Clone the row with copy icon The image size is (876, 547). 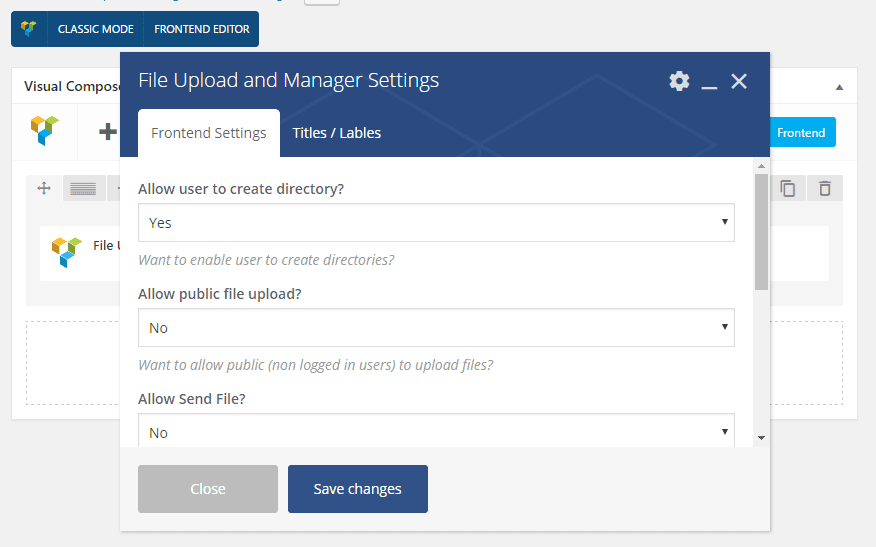coord(788,188)
